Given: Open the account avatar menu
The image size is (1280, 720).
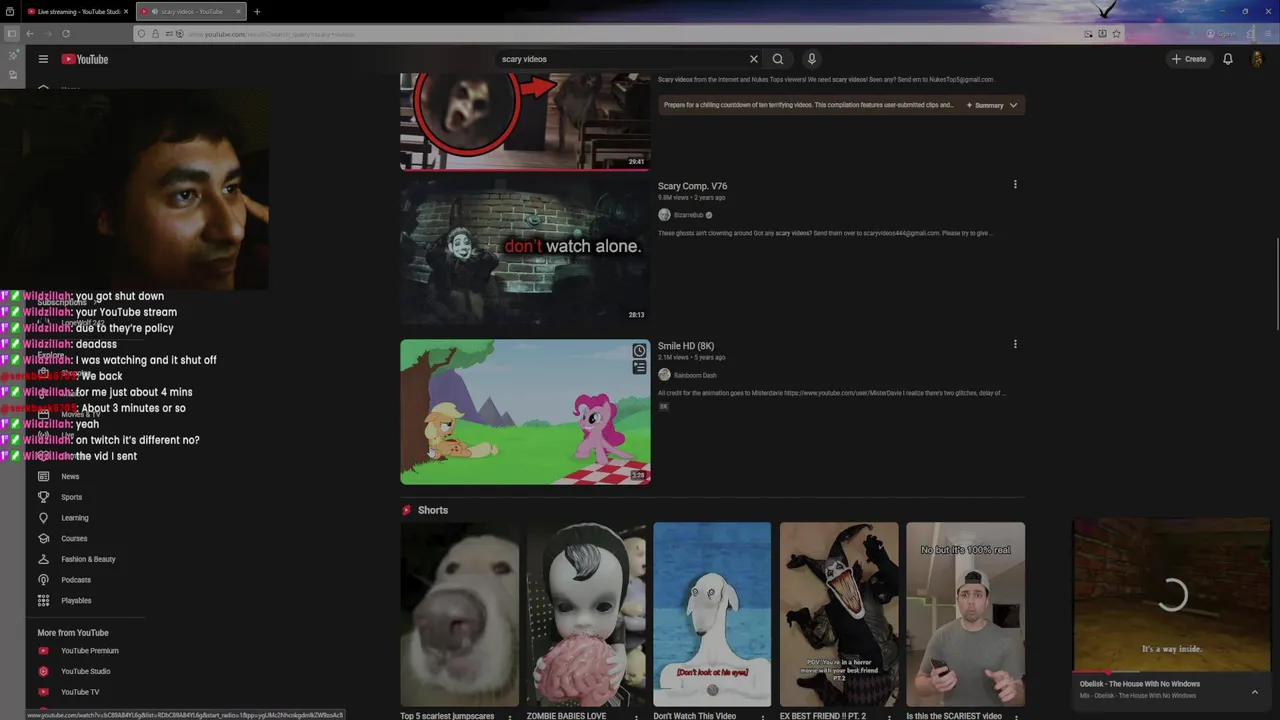Looking at the screenshot, I should tap(1258, 59).
